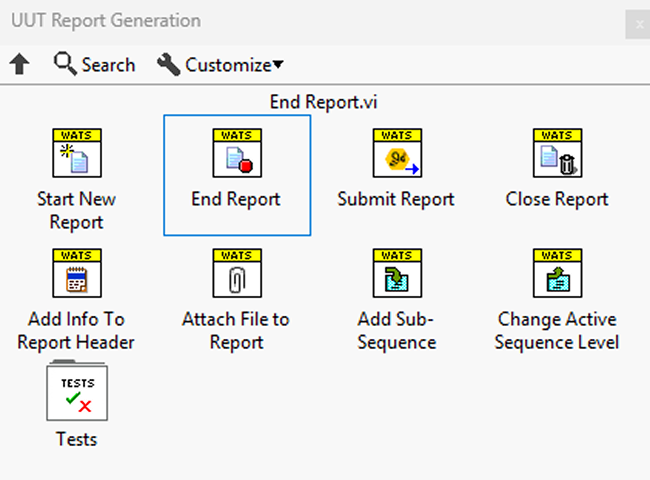Click the wrench icon beside Customize

169,65
